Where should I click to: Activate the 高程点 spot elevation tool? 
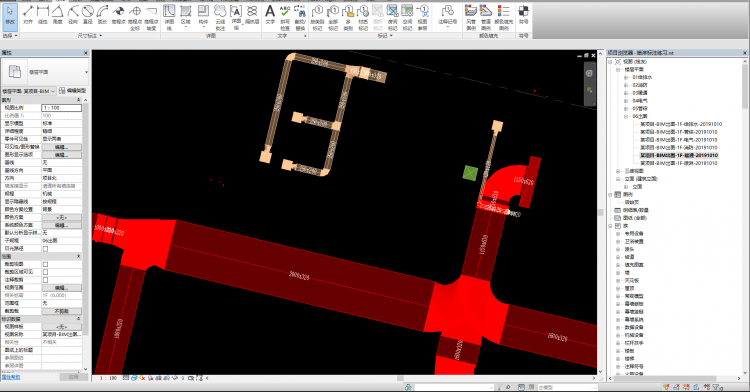[x=118, y=15]
